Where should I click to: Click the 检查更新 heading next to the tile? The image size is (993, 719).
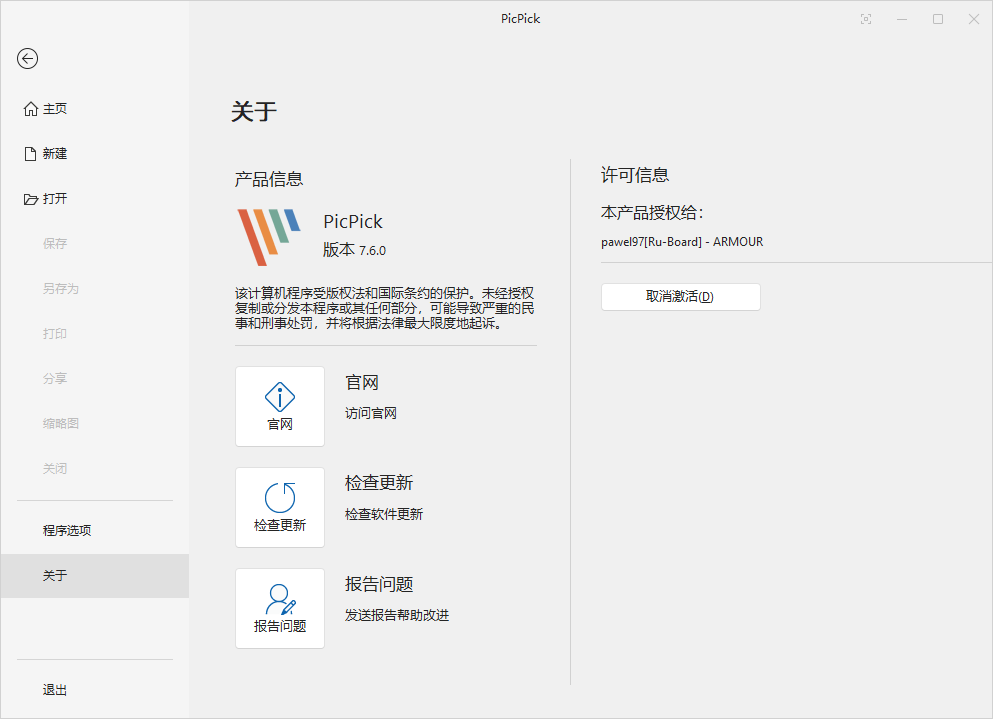tap(379, 483)
